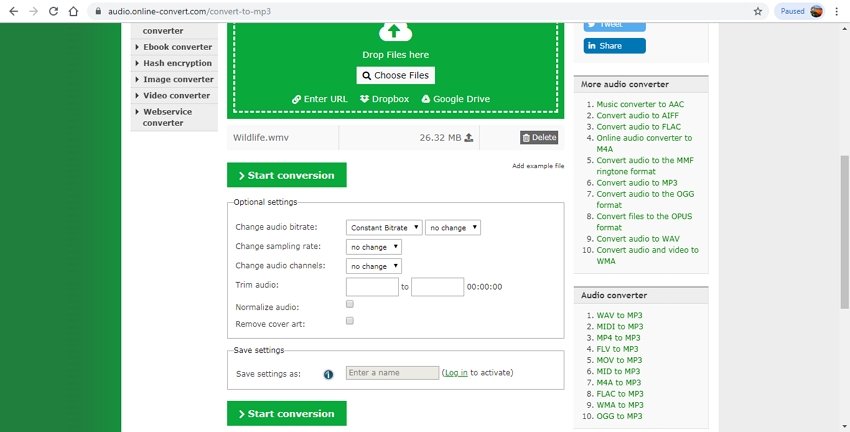Viewport: 850px width, 432px height.
Task: Delete the Wildlife.wmv file
Action: coord(539,138)
